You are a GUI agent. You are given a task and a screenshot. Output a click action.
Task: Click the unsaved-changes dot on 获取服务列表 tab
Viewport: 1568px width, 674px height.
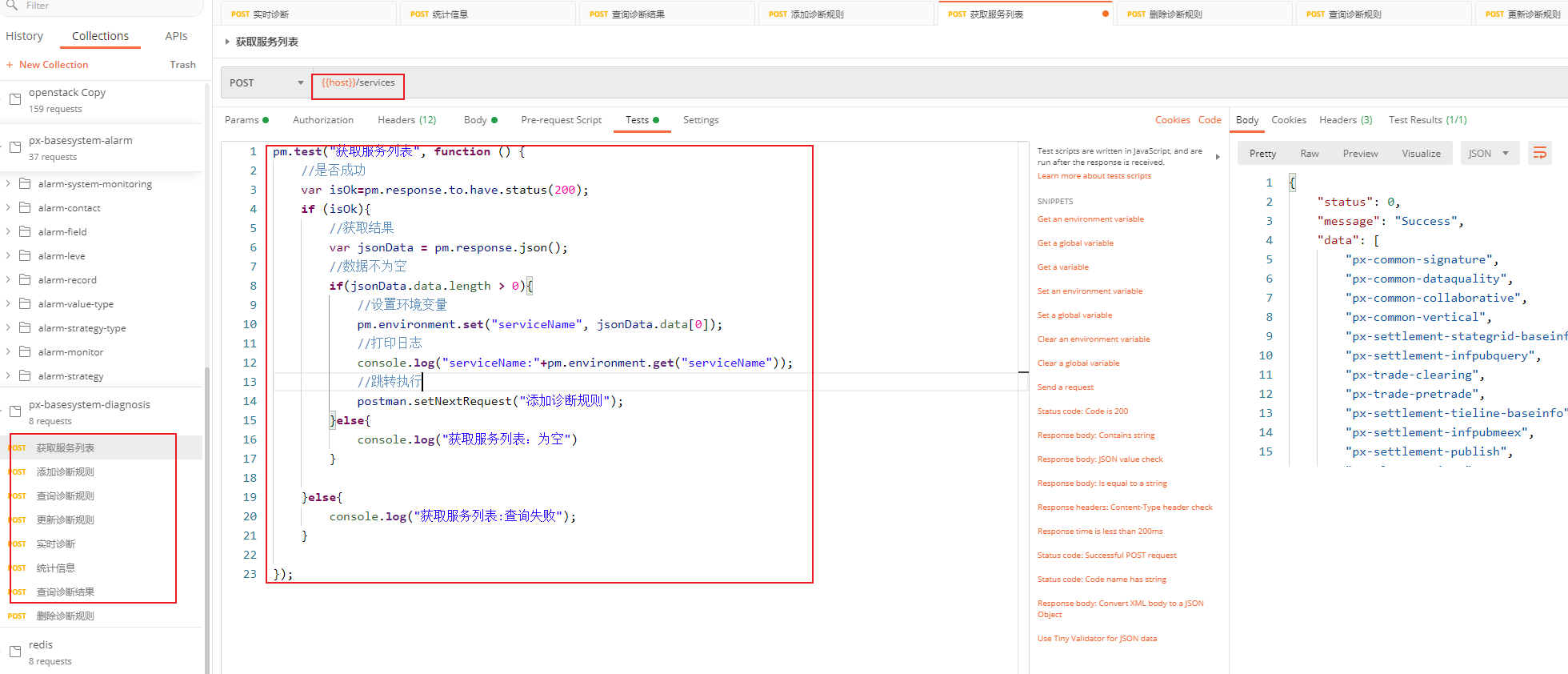pyautogui.click(x=1106, y=14)
